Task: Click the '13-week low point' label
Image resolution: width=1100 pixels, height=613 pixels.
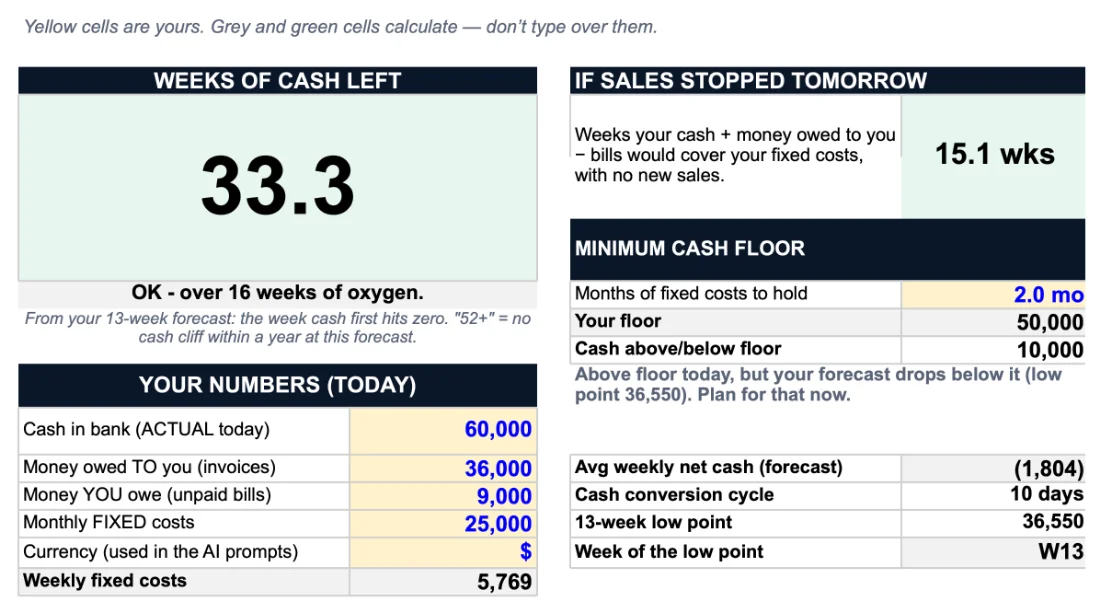Action: tap(653, 522)
